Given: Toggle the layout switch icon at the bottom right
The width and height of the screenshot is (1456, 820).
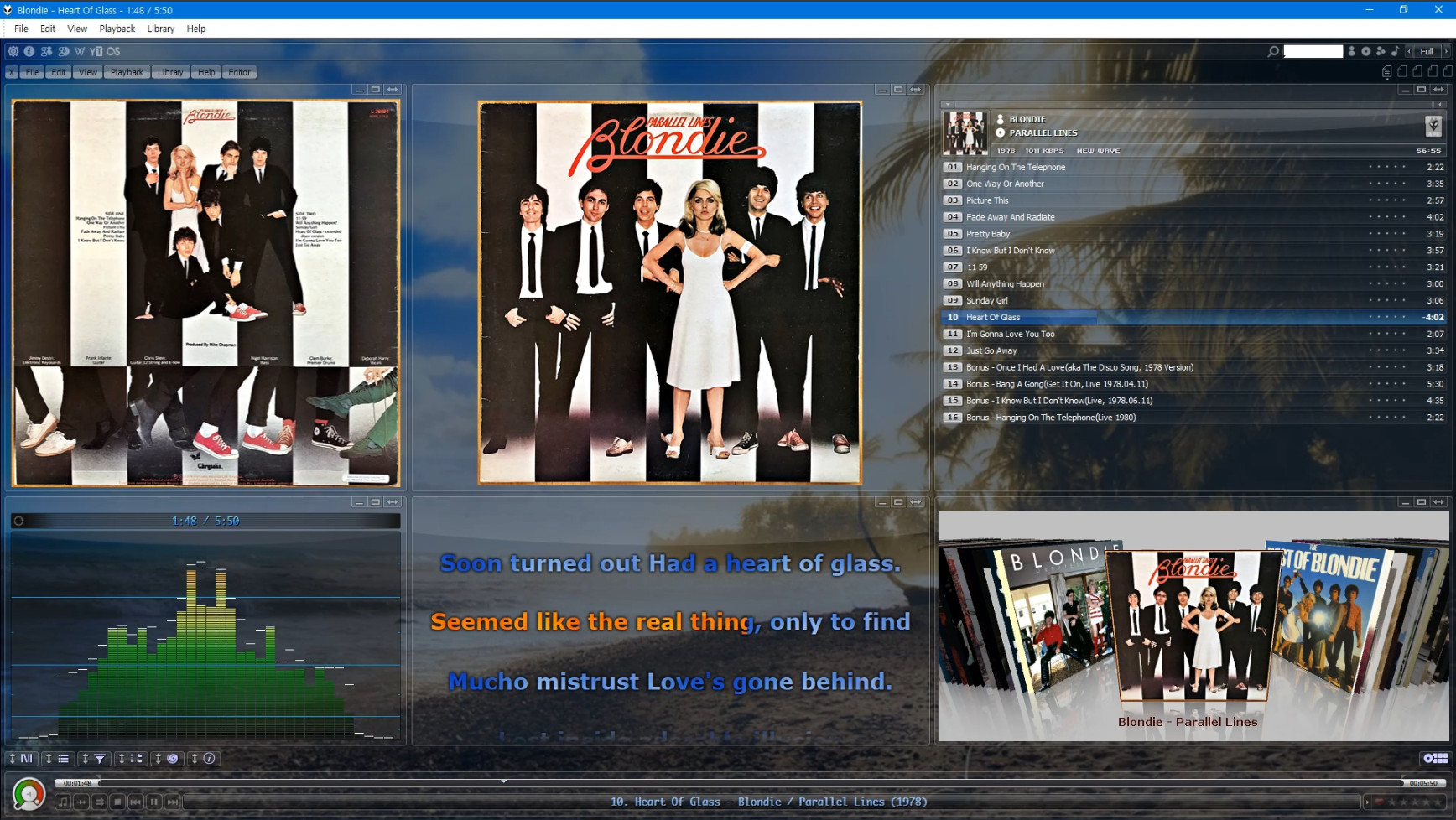Looking at the screenshot, I should (x=1435, y=758).
